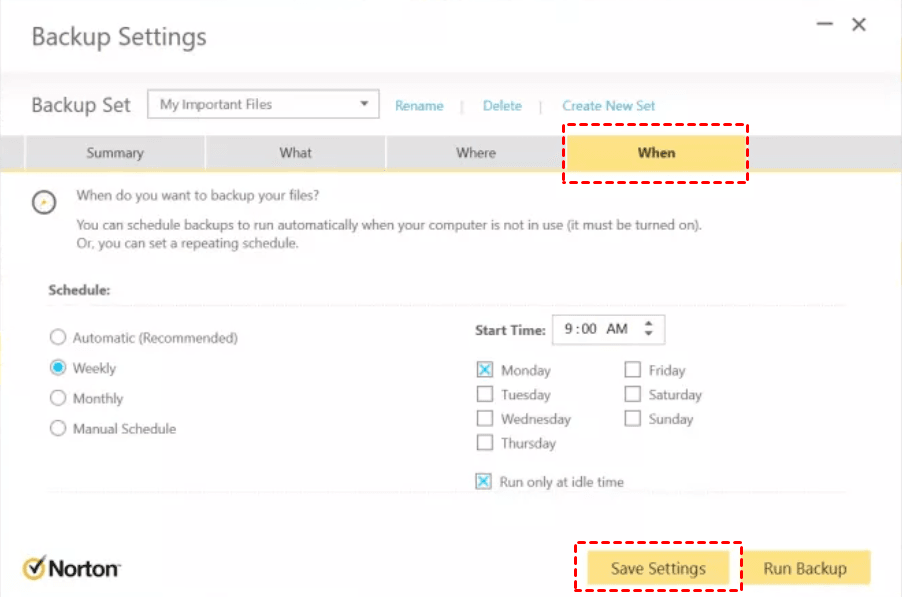Go to the Where tab
The width and height of the screenshot is (902, 597).
pyautogui.click(x=476, y=153)
